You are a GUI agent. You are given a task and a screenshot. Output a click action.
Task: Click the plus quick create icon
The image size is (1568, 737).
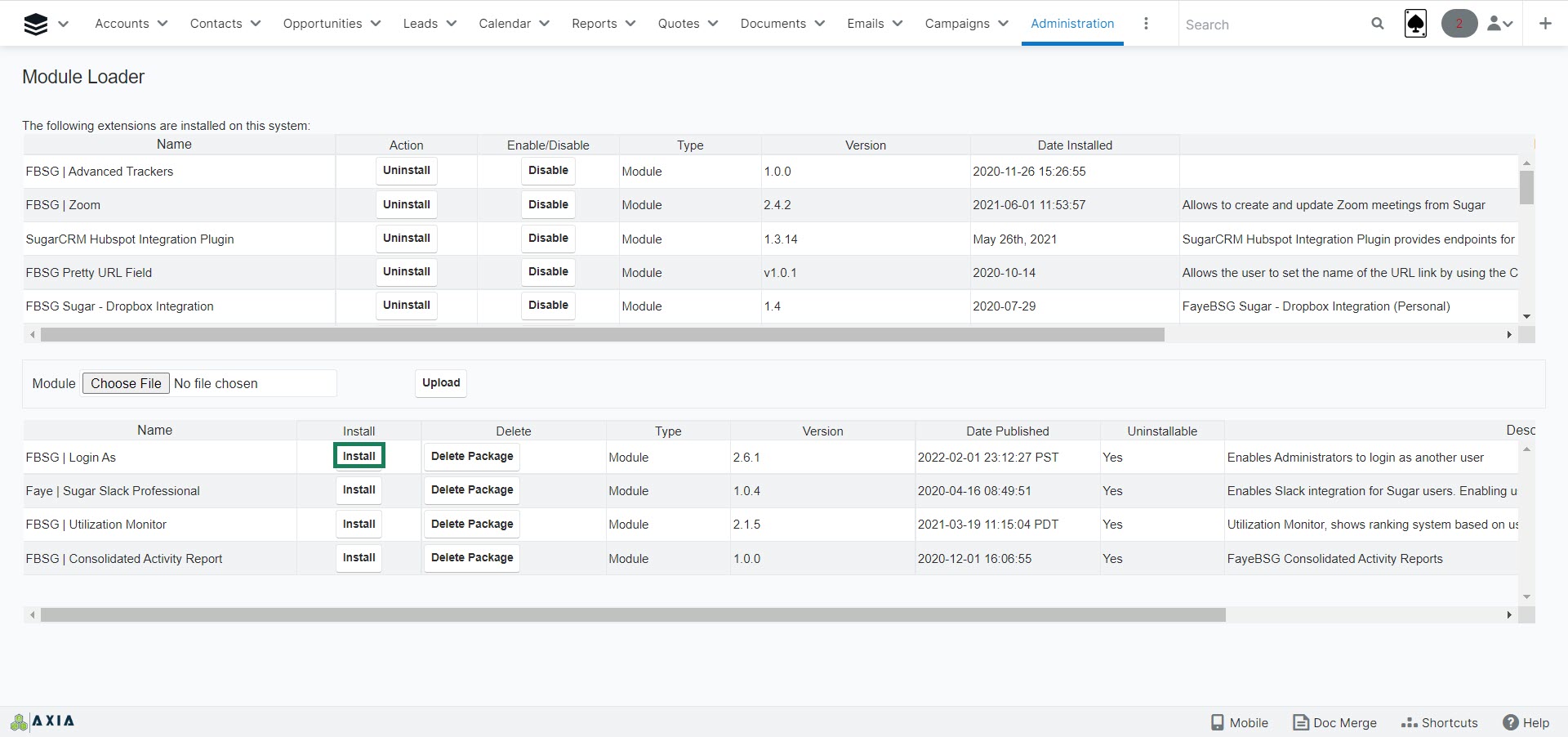point(1545,24)
